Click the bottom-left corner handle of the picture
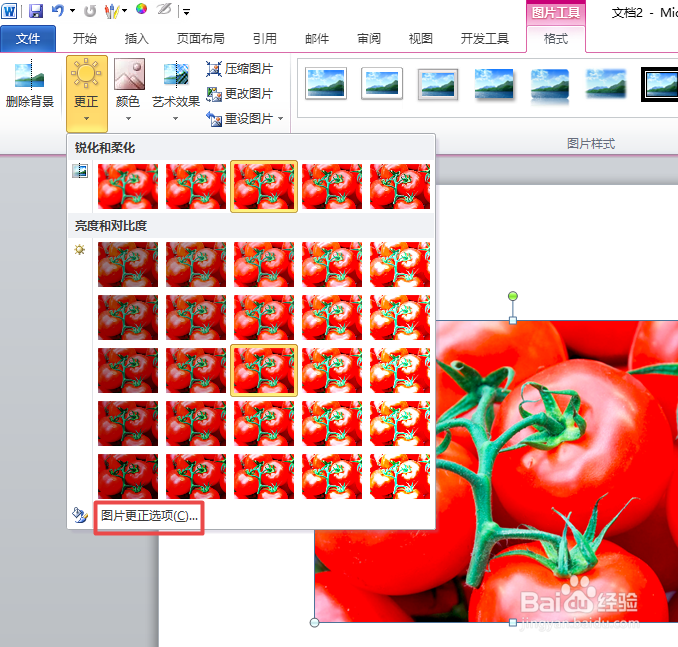Viewport: 678px width, 647px height. [314, 623]
